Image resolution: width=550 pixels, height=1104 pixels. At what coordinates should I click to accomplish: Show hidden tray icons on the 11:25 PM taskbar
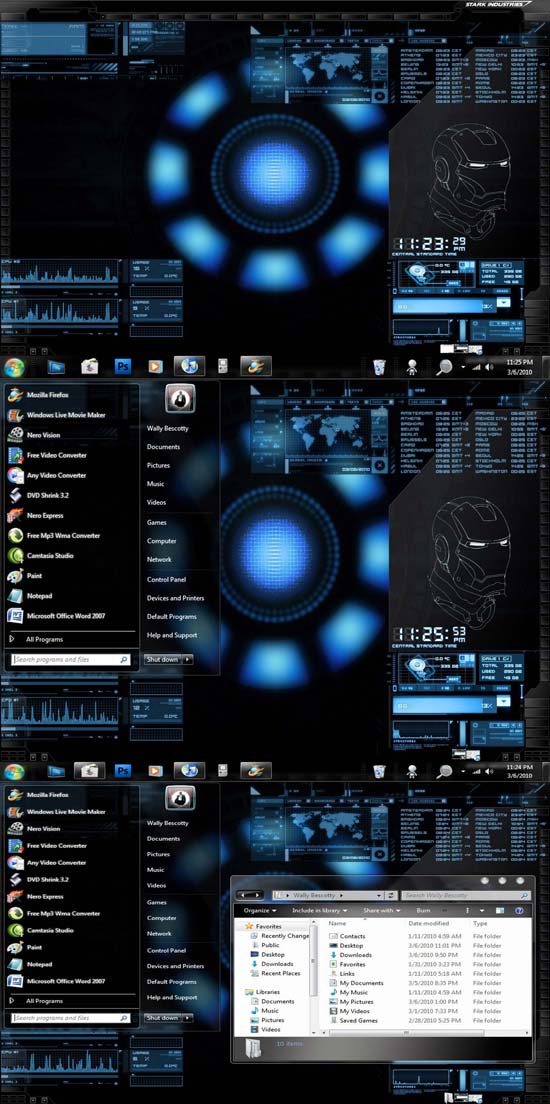click(463, 367)
